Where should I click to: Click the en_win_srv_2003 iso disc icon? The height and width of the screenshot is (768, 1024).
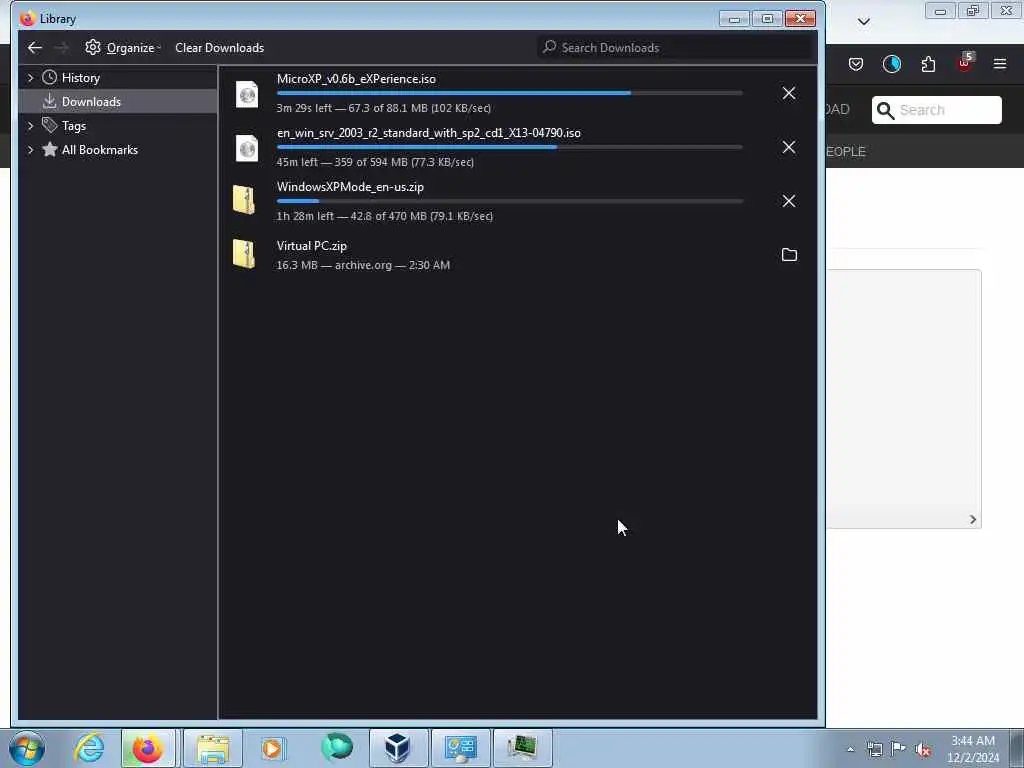point(247,148)
